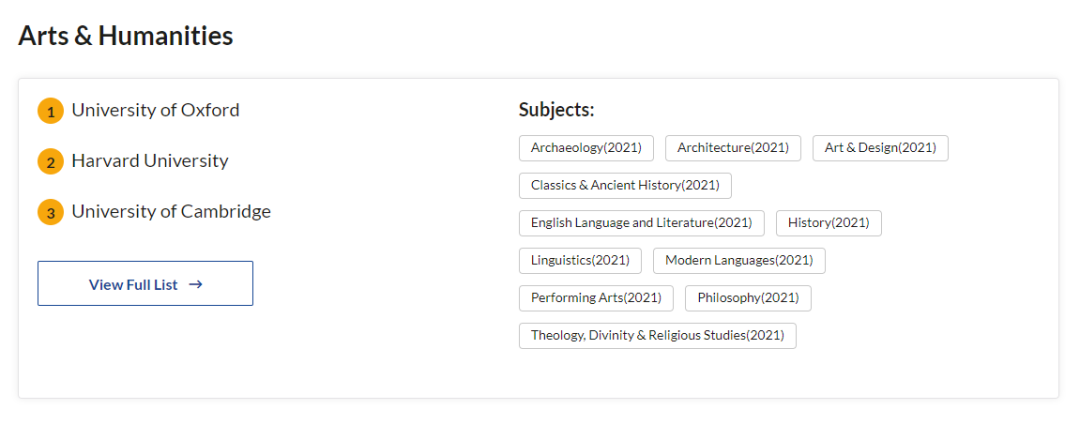Select the Modern Languages(2021) tag

click(x=739, y=261)
